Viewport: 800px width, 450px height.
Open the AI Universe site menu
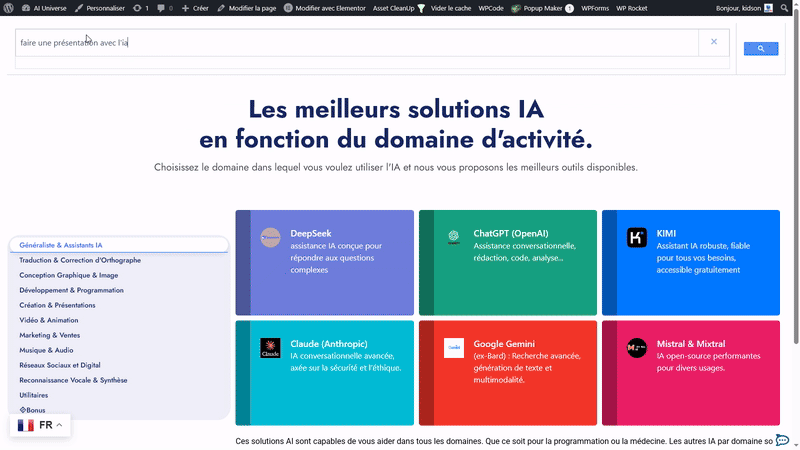[44, 8]
